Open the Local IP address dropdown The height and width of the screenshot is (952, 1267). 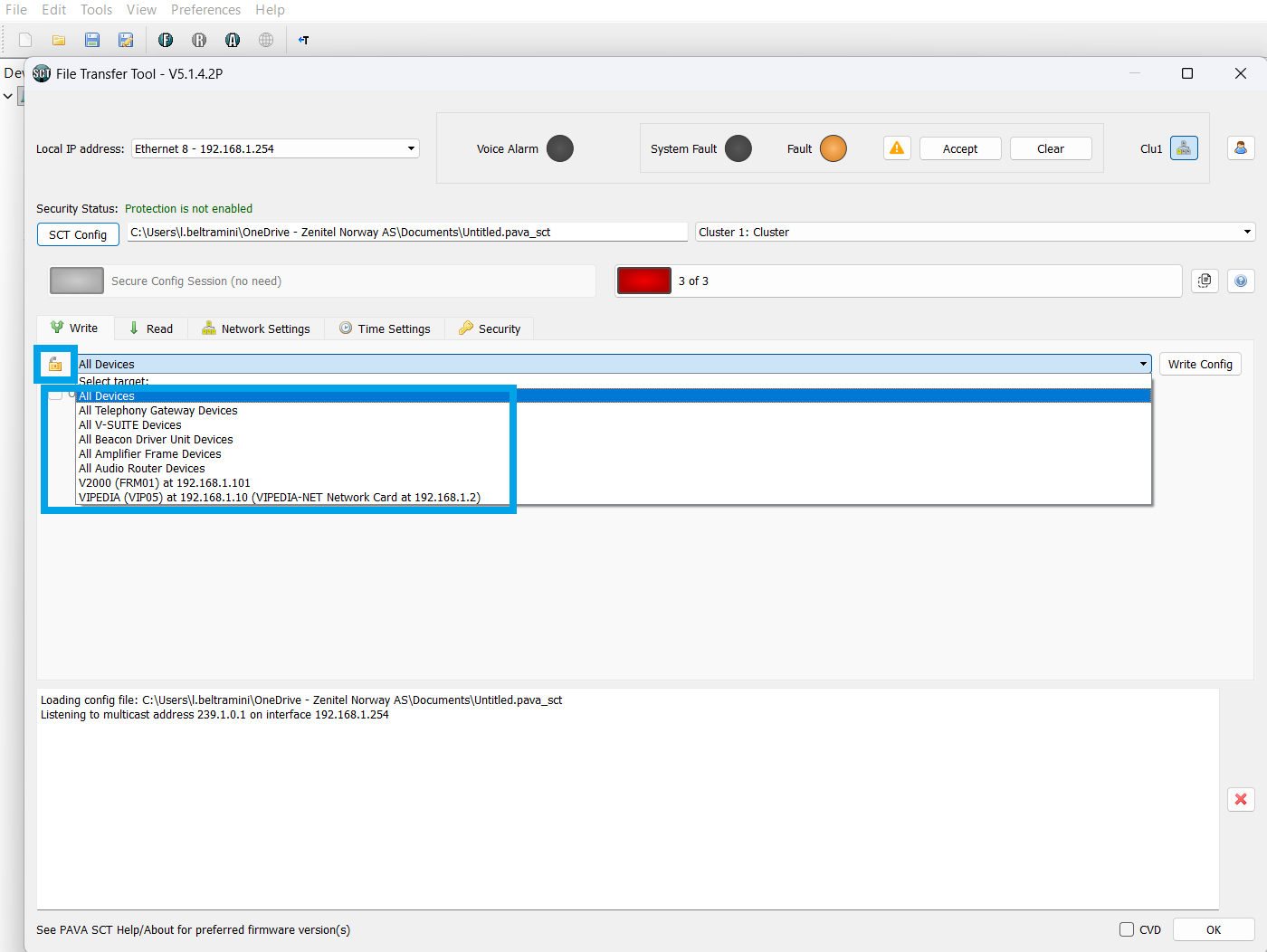tap(275, 148)
